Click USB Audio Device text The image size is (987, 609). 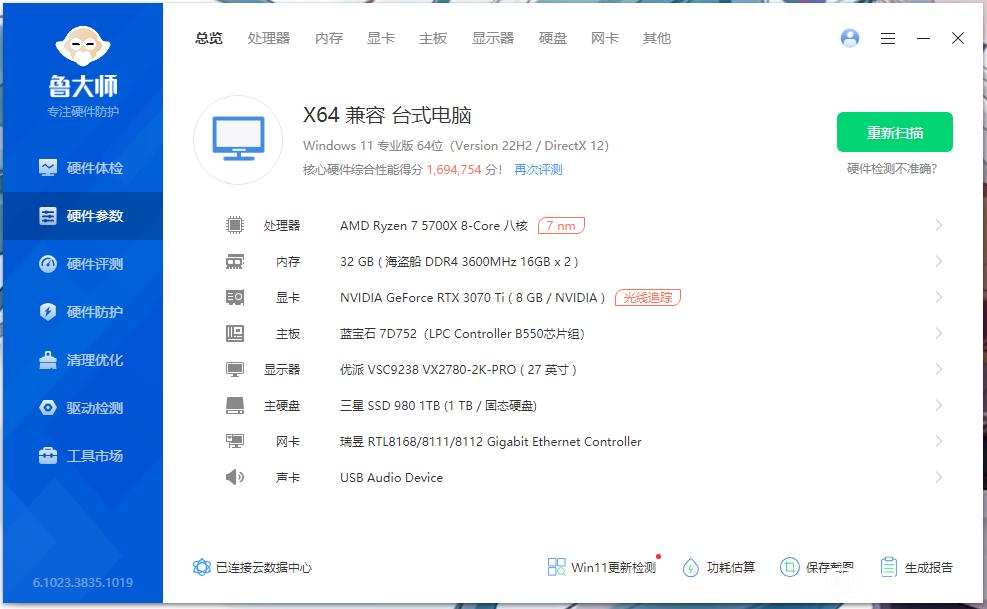[x=392, y=477]
